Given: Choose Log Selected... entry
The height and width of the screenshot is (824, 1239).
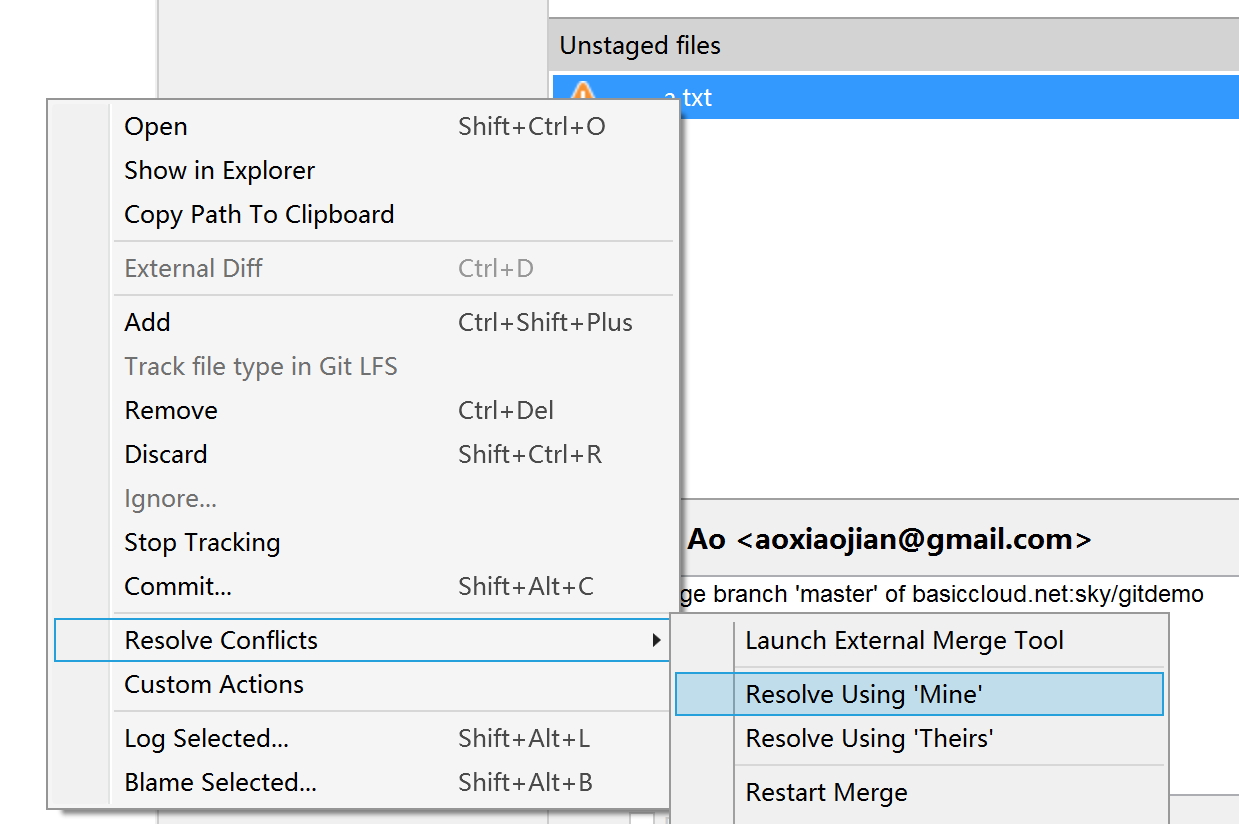Looking at the screenshot, I should pyautogui.click(x=206, y=739).
